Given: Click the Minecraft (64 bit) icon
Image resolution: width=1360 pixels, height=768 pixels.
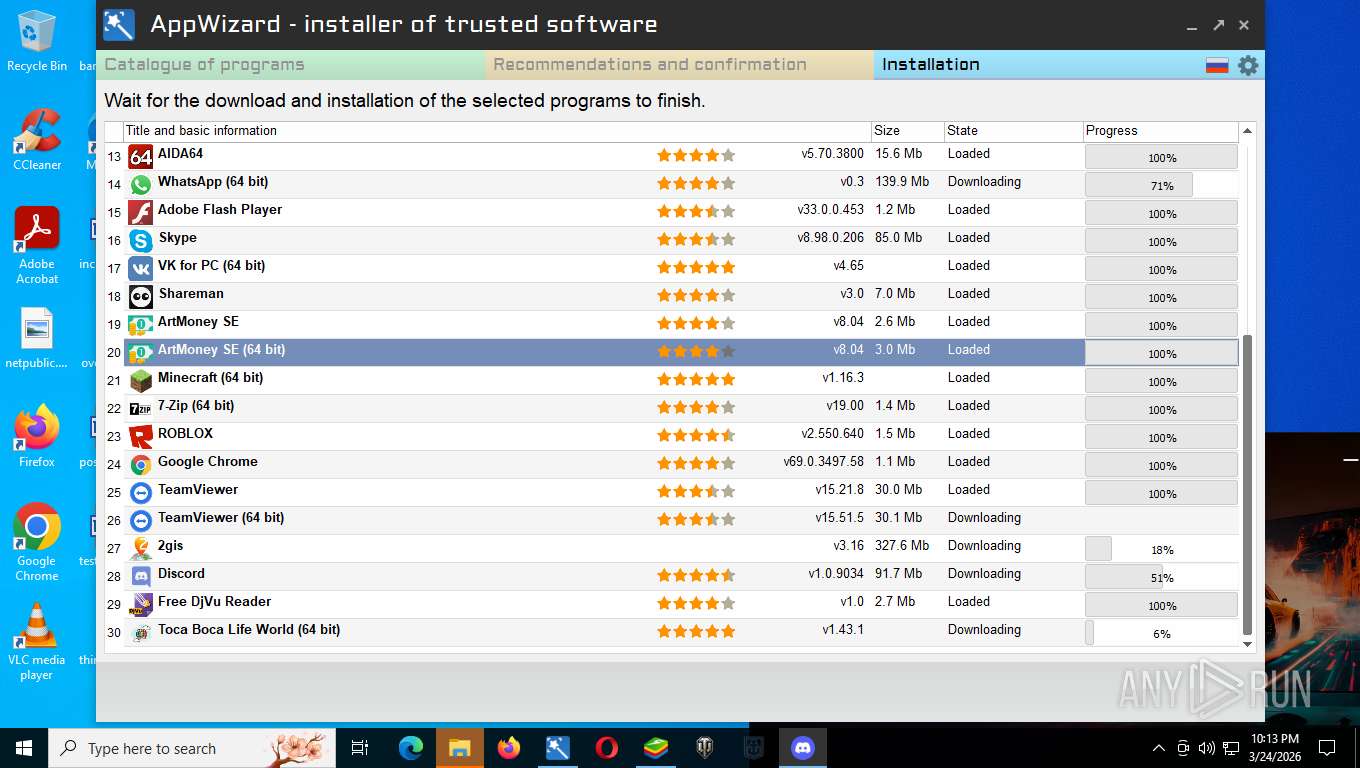Looking at the screenshot, I should [x=141, y=380].
